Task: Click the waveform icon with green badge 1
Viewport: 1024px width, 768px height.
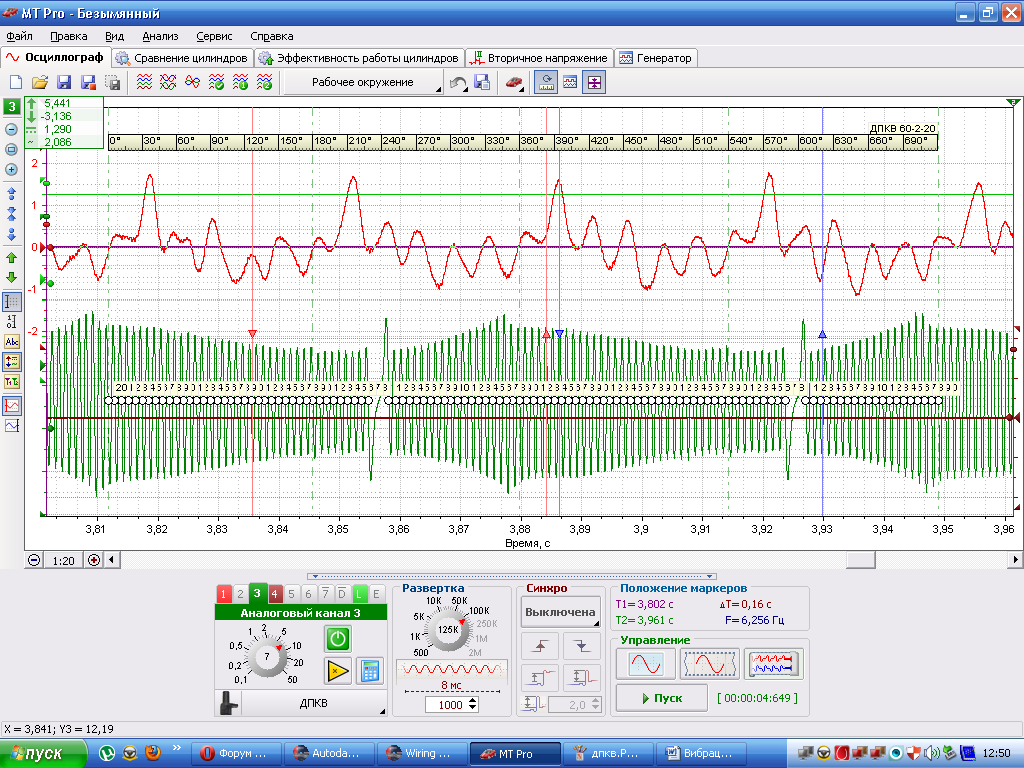Action: 240,82
